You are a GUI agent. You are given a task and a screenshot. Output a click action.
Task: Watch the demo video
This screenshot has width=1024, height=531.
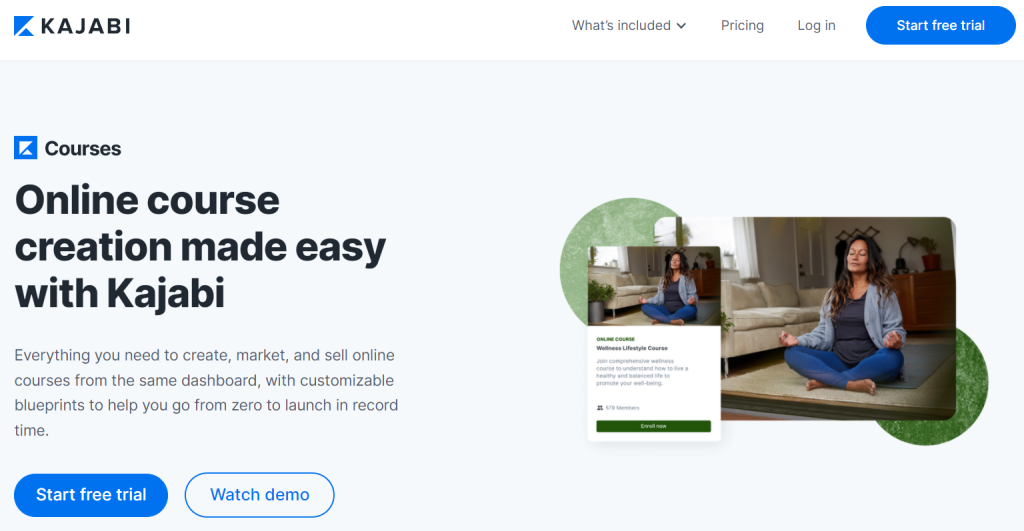click(259, 494)
